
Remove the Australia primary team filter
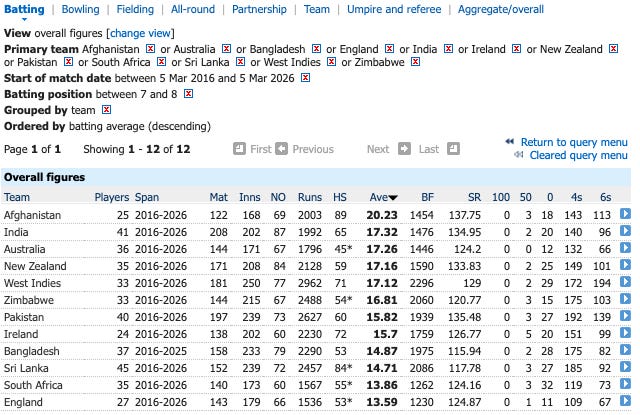tap(227, 49)
